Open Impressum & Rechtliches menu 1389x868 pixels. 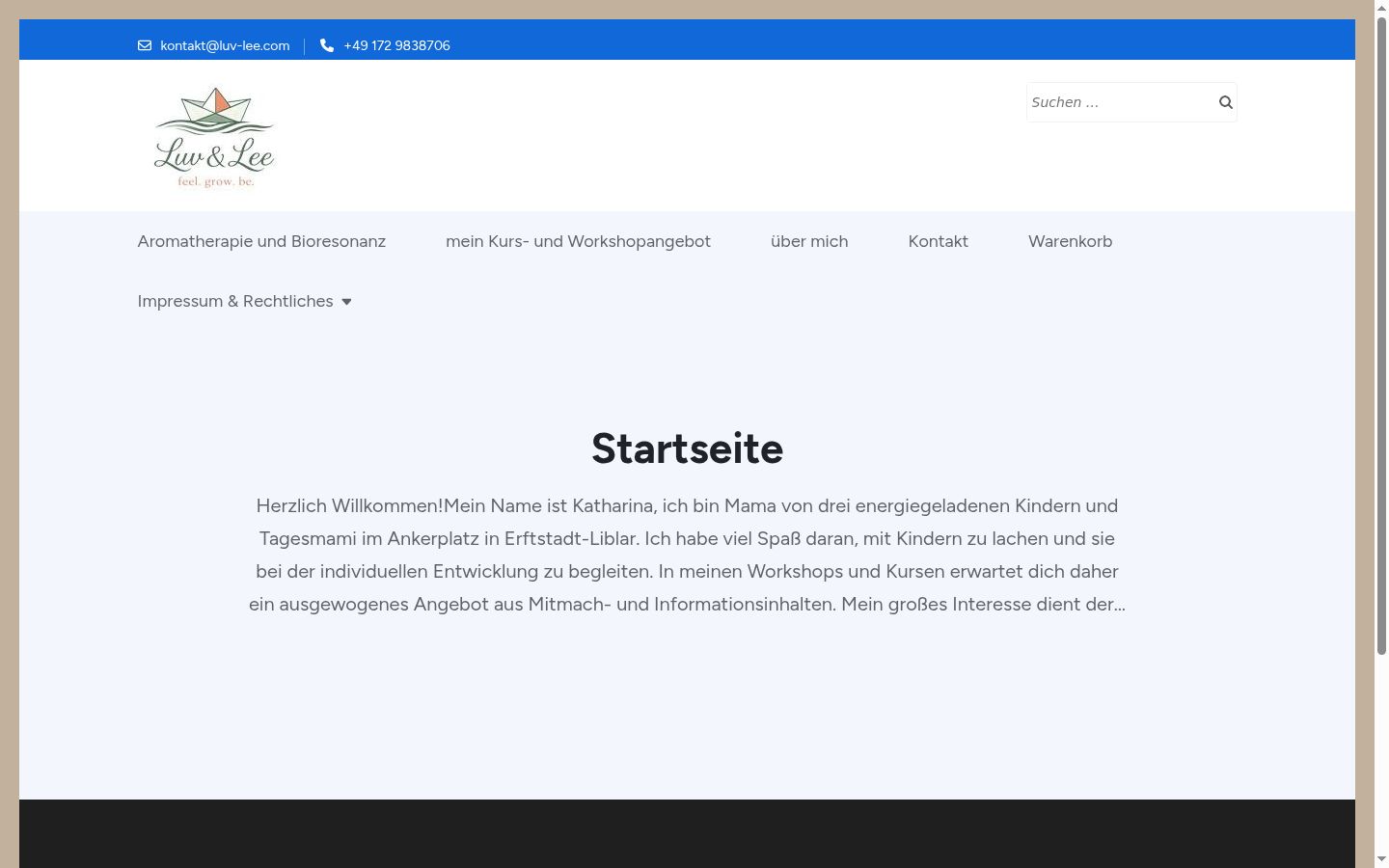click(235, 301)
